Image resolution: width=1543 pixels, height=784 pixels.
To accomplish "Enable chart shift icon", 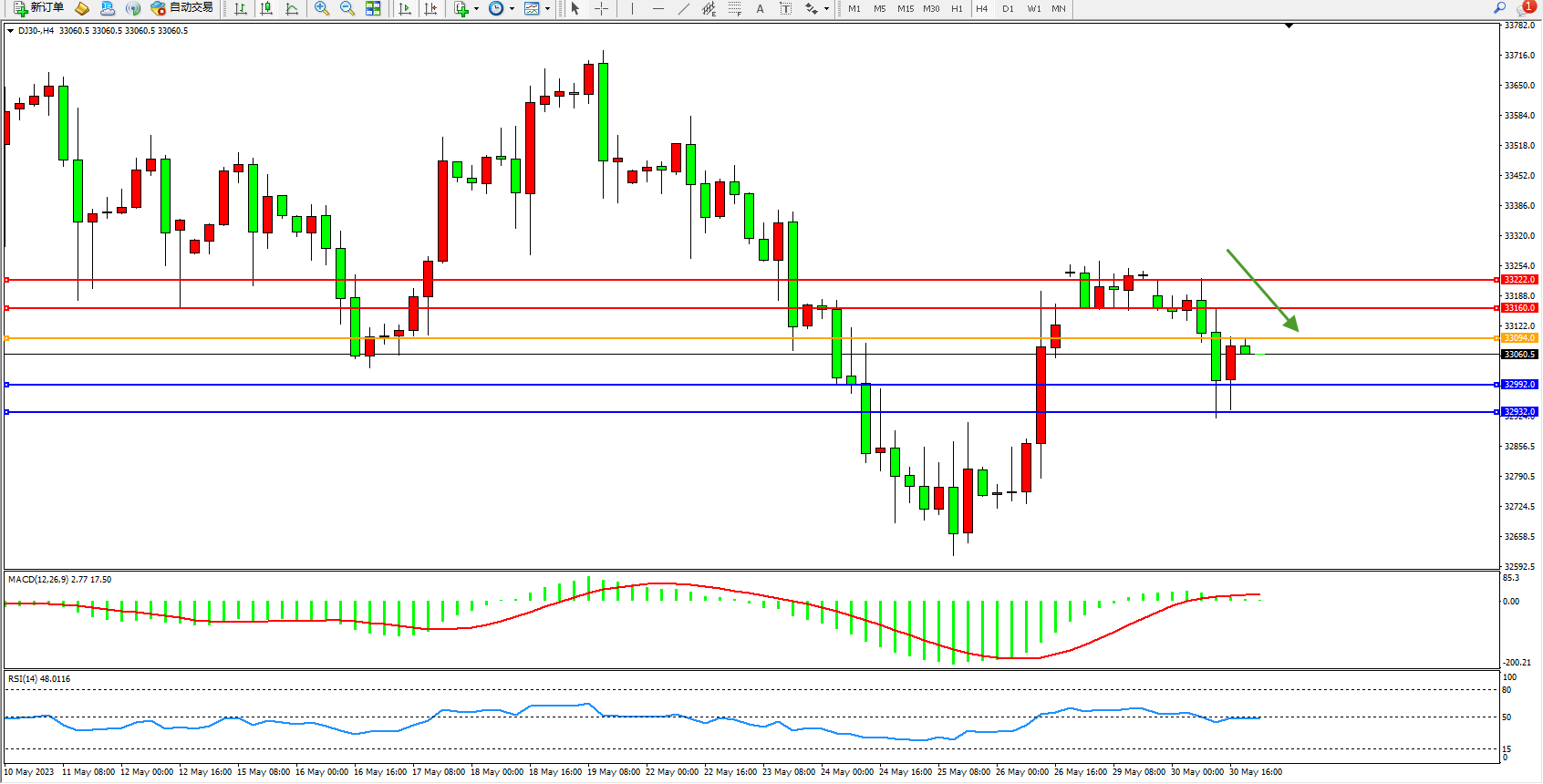I will coord(430,8).
